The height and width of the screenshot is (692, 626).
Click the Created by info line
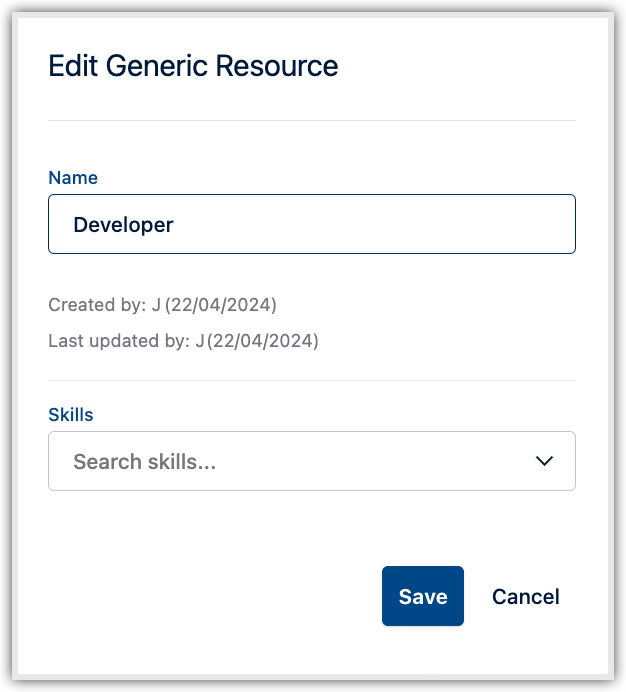point(162,304)
